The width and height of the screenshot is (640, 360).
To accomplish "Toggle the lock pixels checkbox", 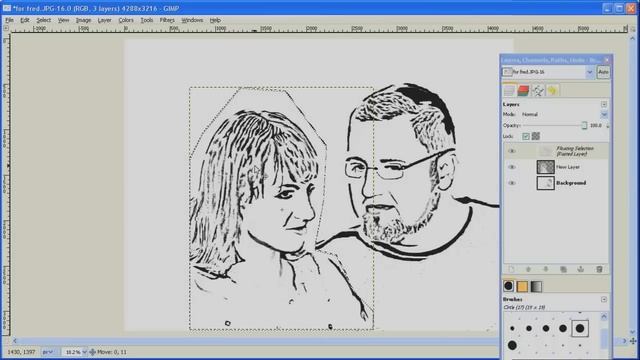I will (x=526, y=136).
